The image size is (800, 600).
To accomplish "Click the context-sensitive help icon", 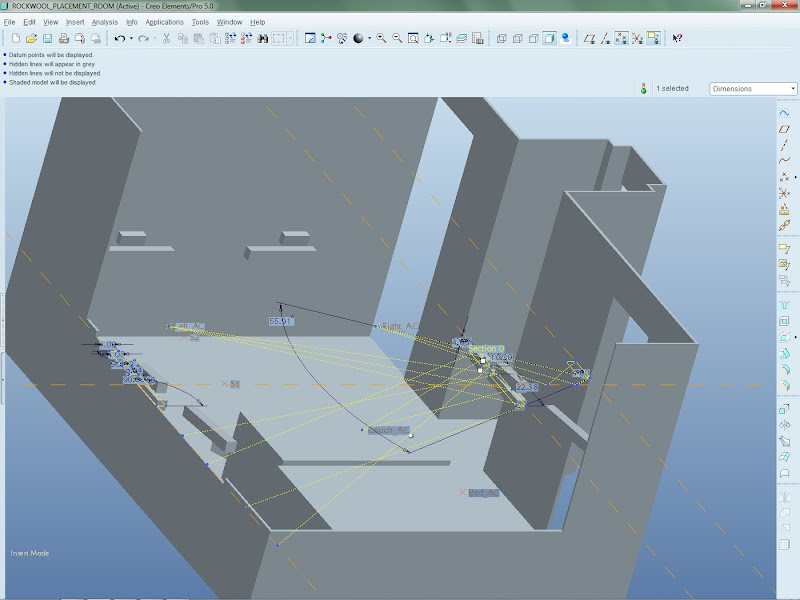I will (x=677, y=38).
